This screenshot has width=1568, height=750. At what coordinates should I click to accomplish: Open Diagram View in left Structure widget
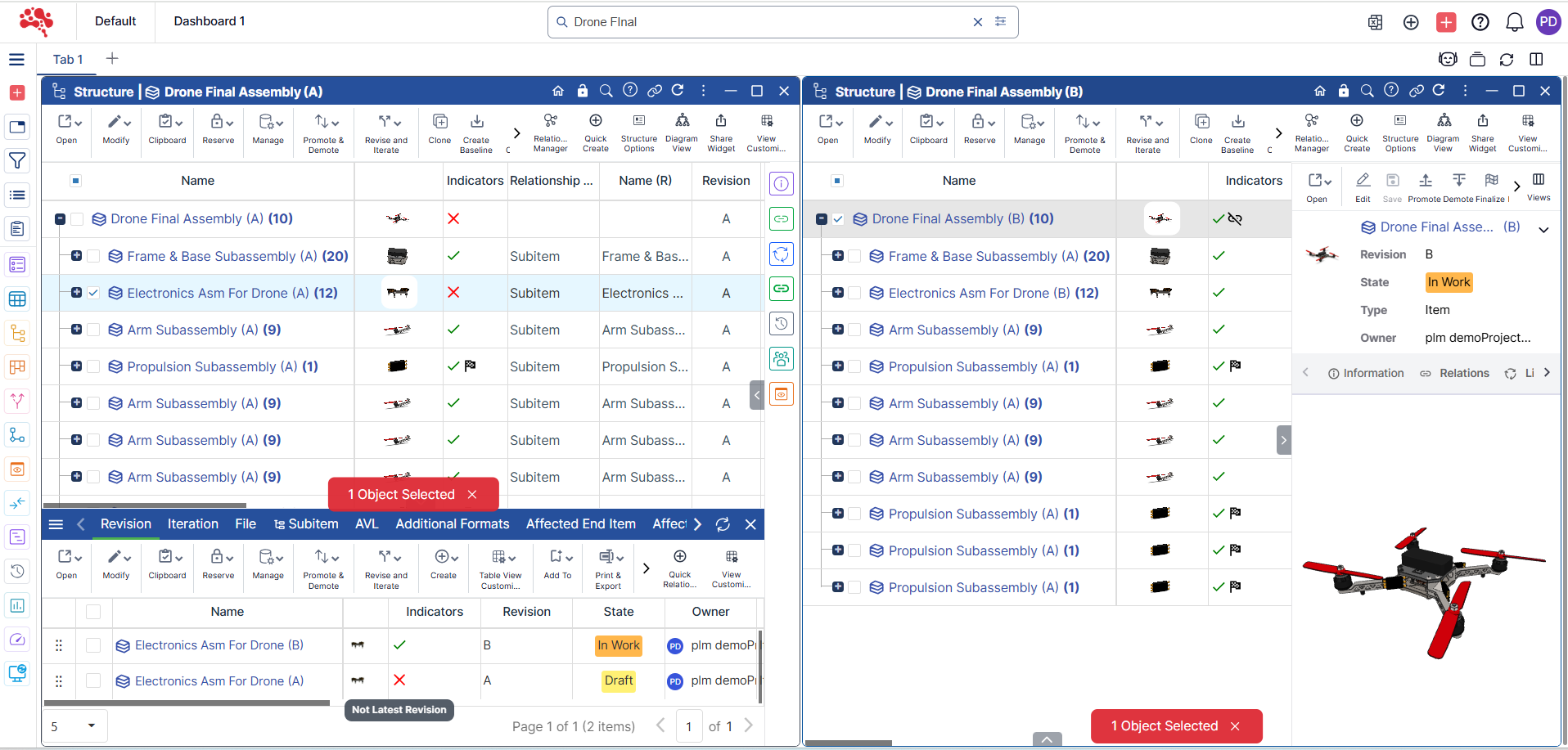pos(682,133)
